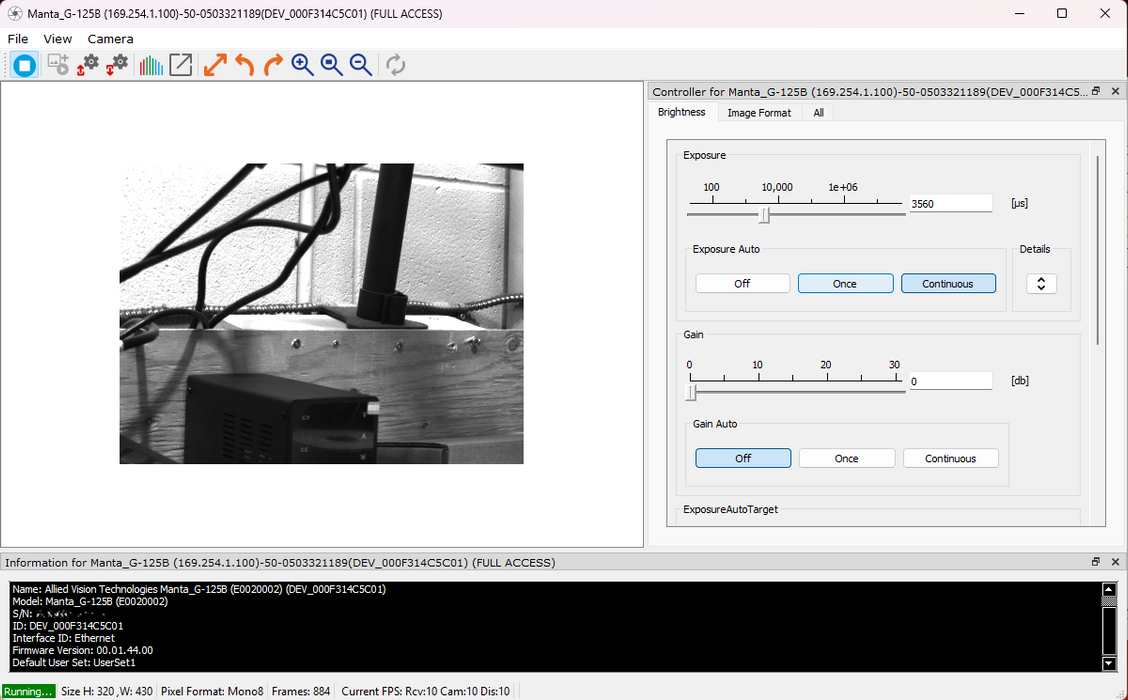
Task: Open the Camera menu
Action: tap(110, 39)
